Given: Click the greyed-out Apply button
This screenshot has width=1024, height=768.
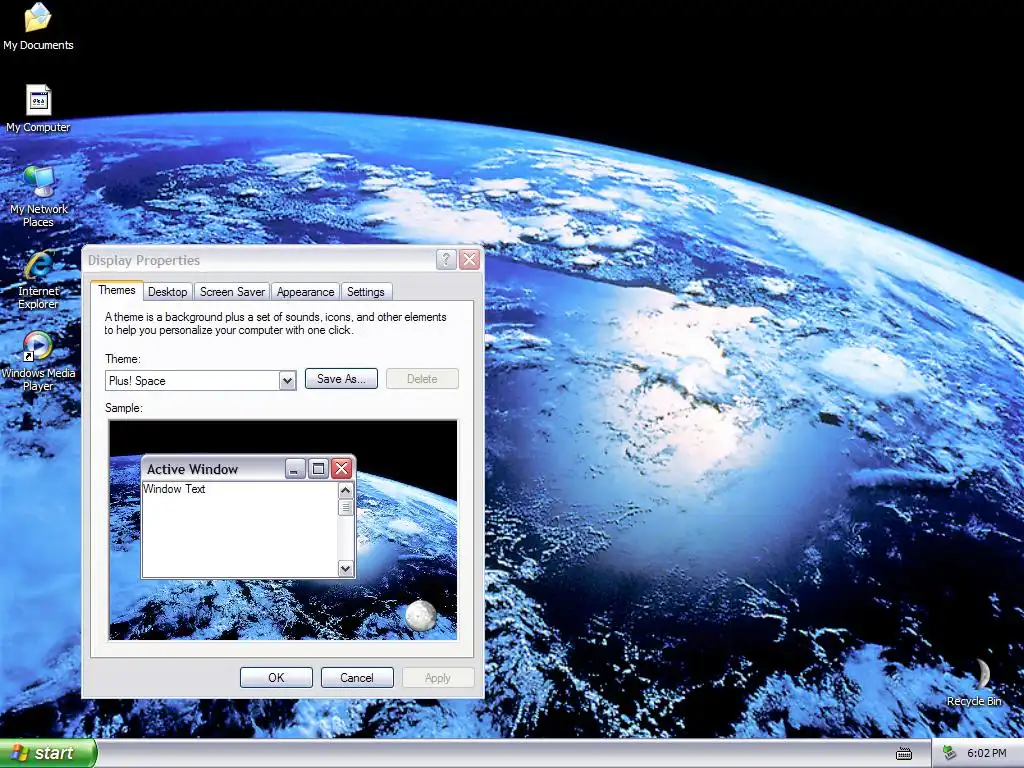Looking at the screenshot, I should (438, 677).
